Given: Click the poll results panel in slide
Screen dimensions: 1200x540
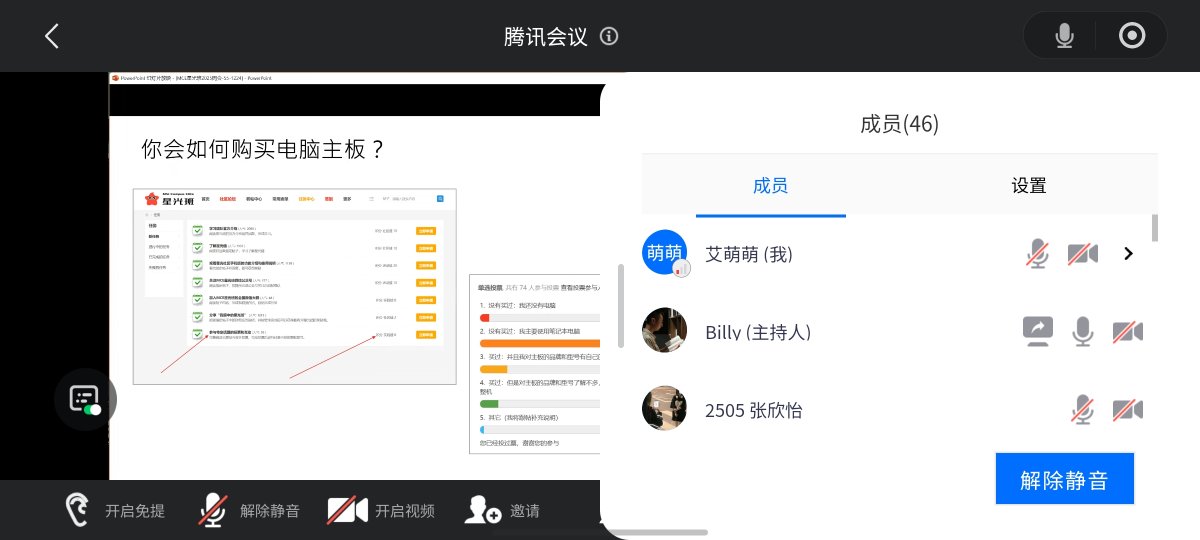Looking at the screenshot, I should [534, 364].
